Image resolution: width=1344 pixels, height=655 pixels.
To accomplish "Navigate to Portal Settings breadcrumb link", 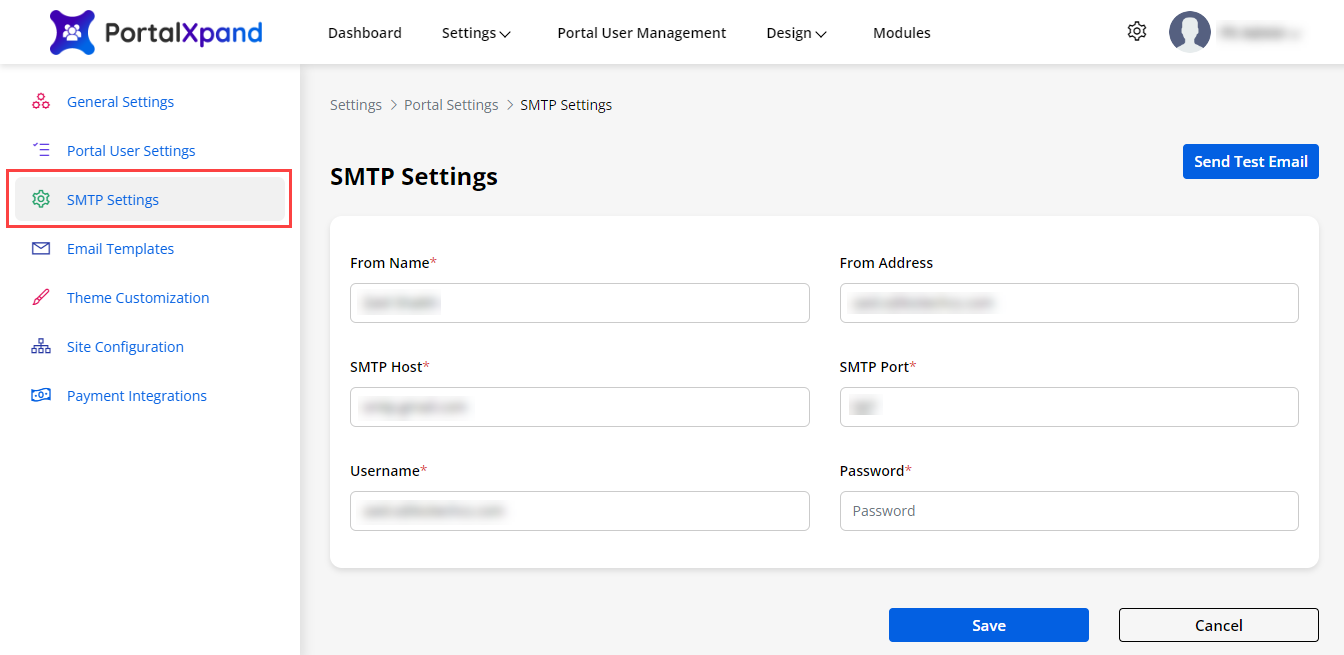I will 451,105.
